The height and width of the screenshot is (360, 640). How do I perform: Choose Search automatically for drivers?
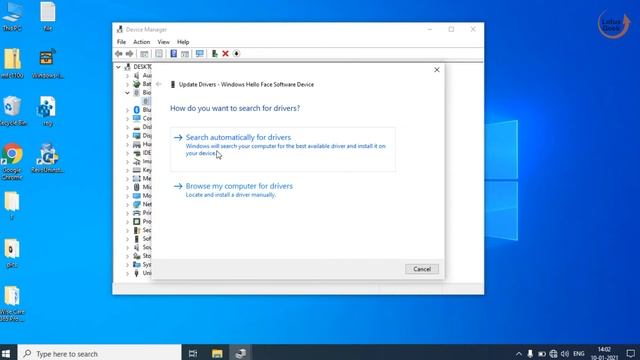click(282, 149)
